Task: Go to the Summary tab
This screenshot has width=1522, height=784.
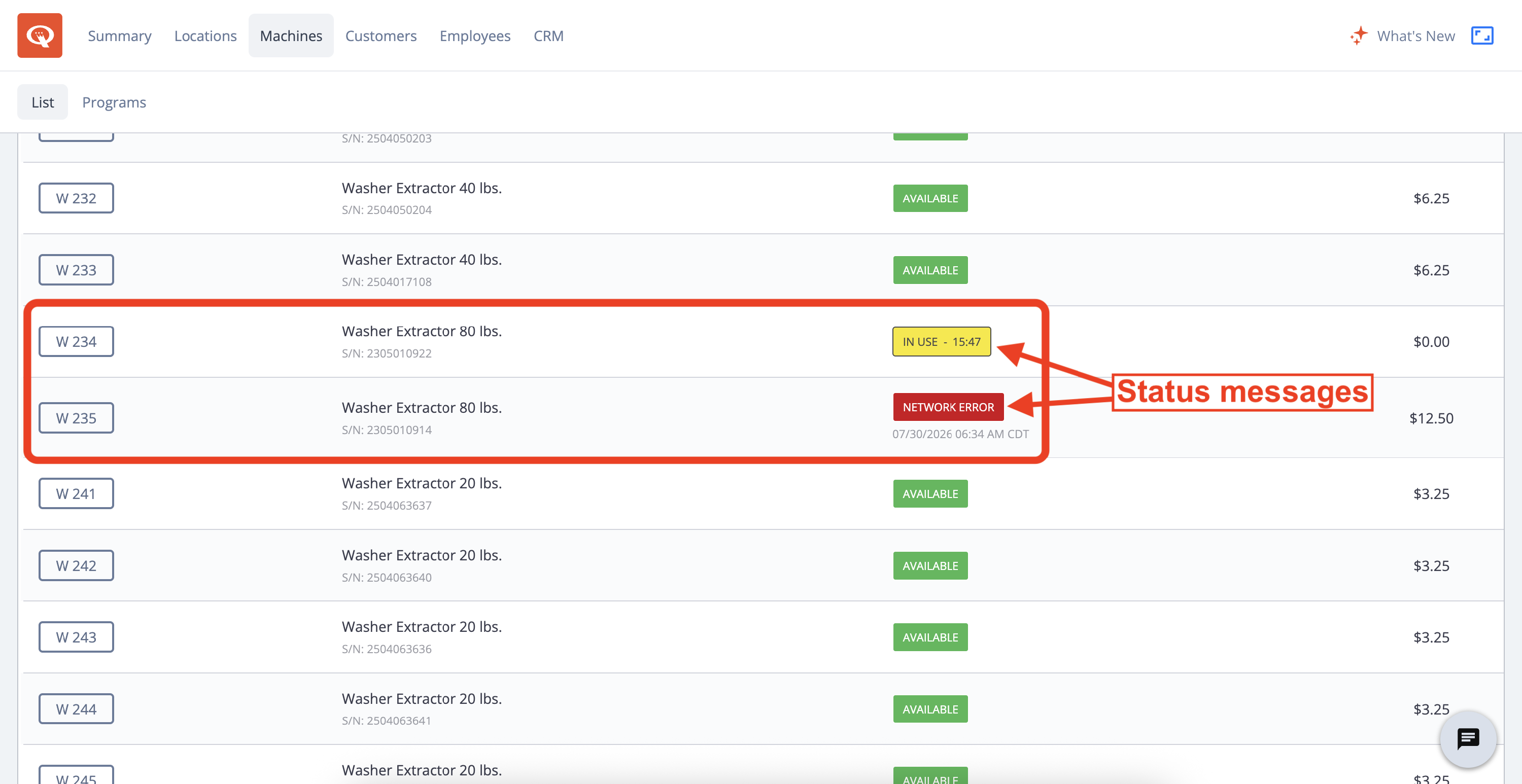Action: click(119, 36)
